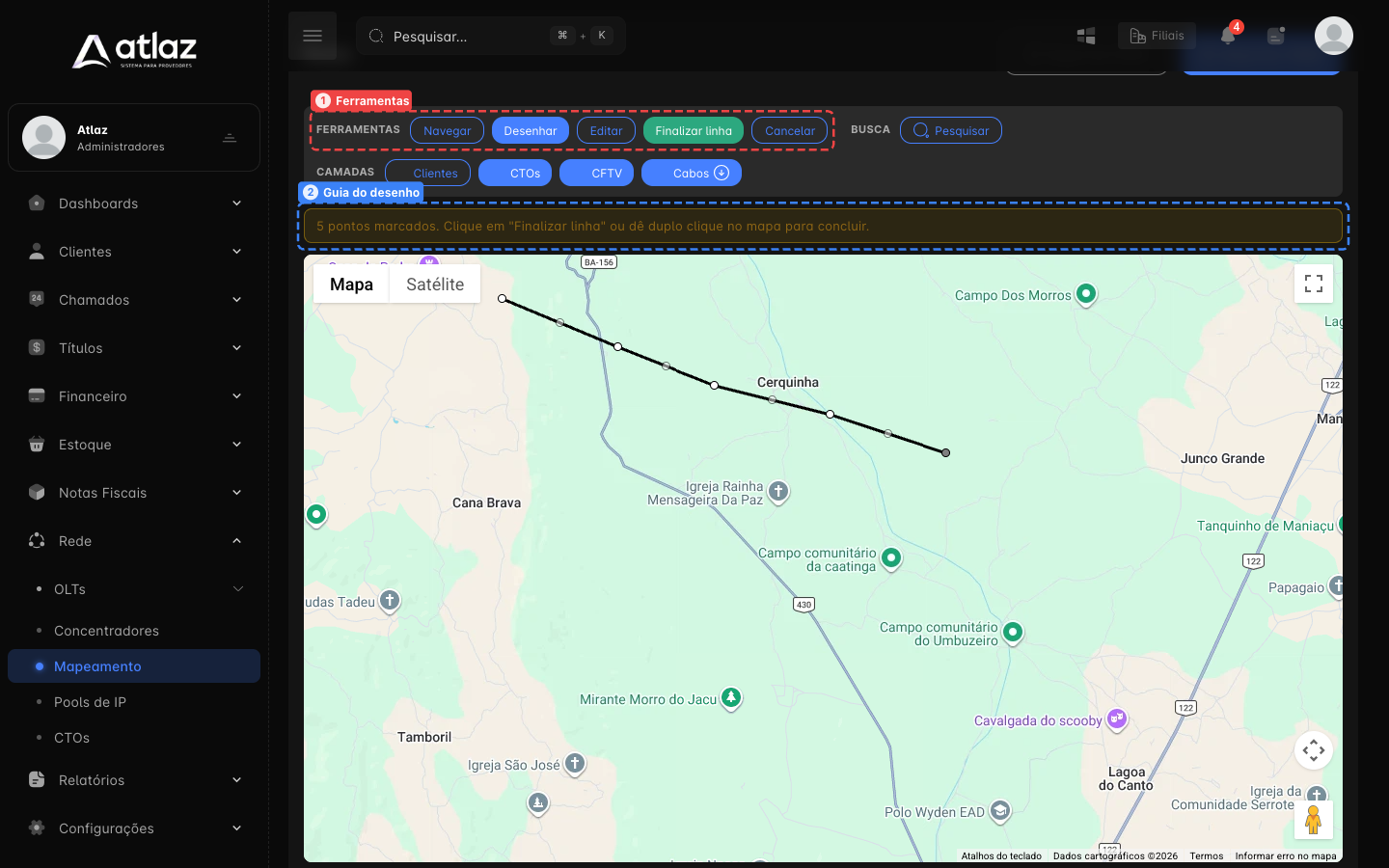Toggle the Clientes map layer
1389x868 pixels.
(428, 173)
